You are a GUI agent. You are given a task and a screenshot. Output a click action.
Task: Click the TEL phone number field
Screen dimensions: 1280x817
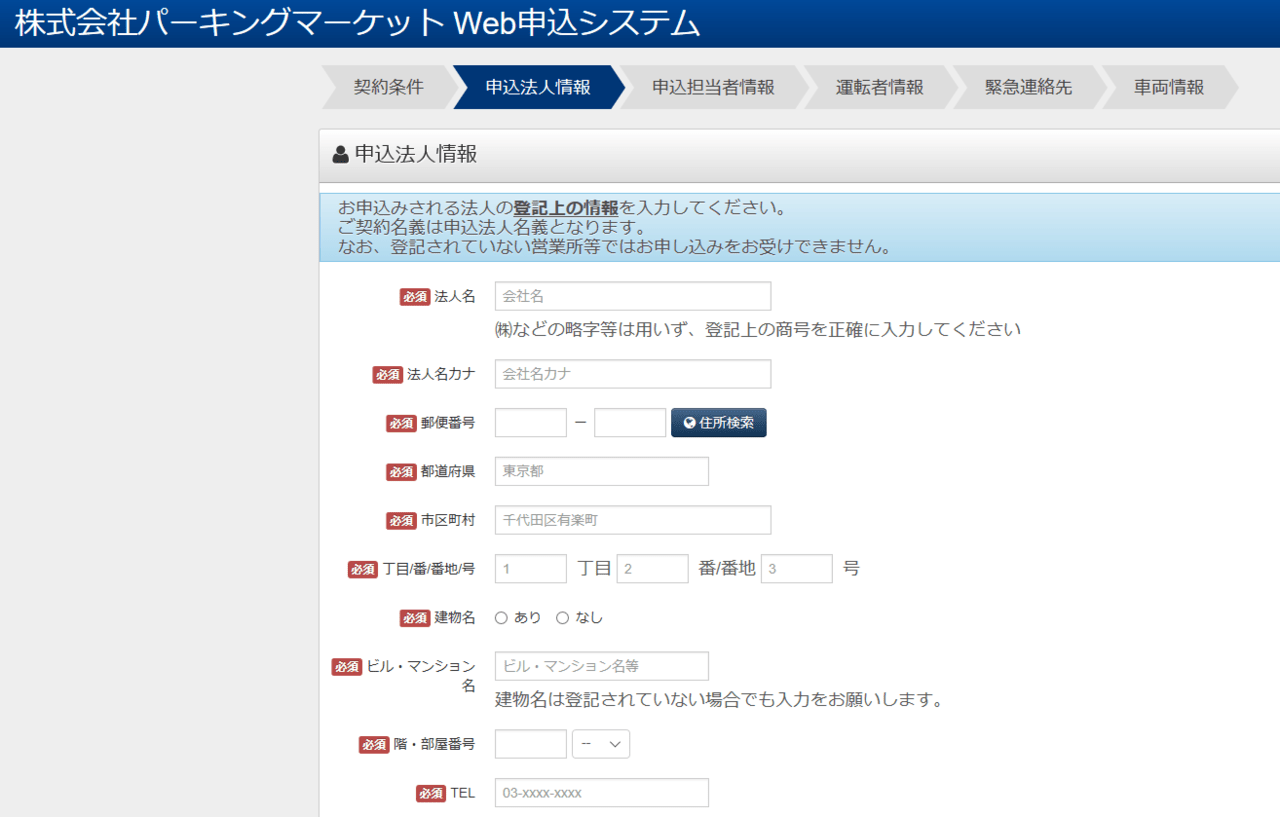600,792
